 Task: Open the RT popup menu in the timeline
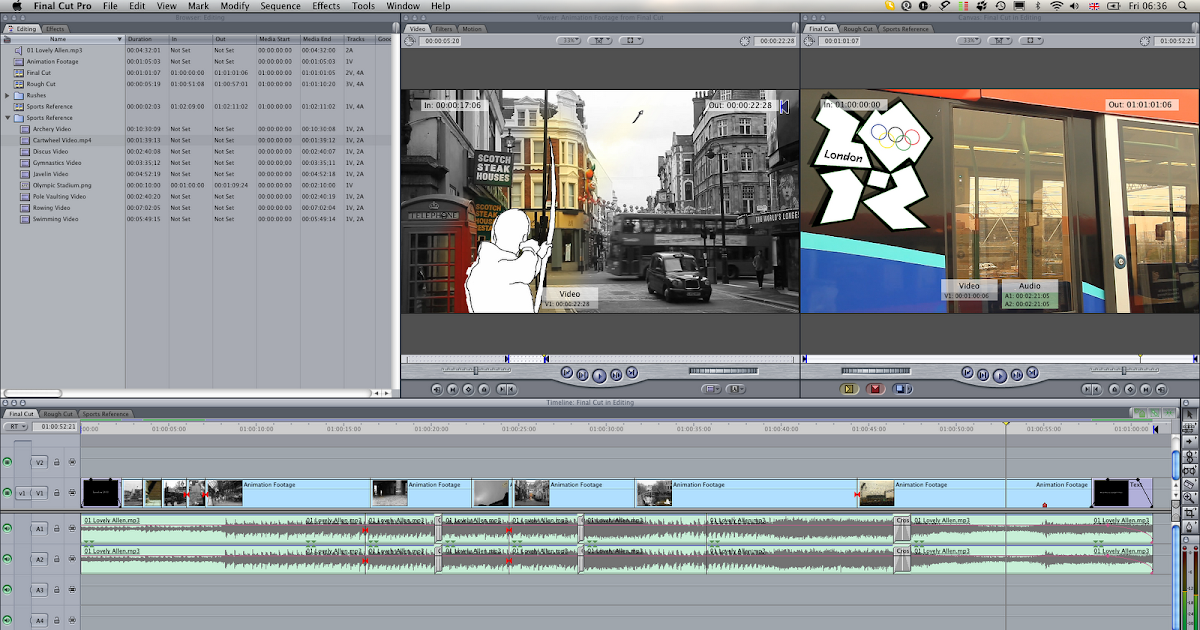[18, 425]
